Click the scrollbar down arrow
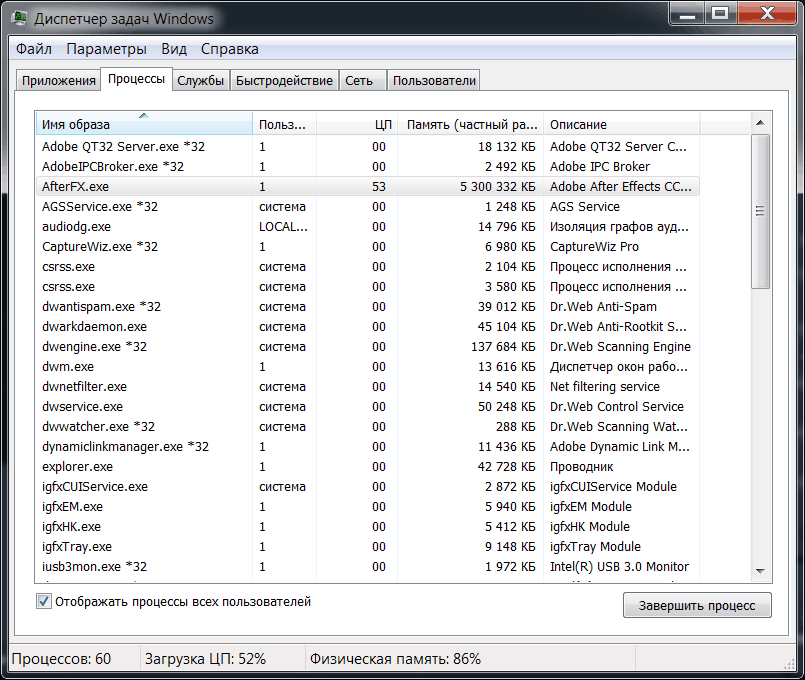805x680 pixels. click(760, 571)
